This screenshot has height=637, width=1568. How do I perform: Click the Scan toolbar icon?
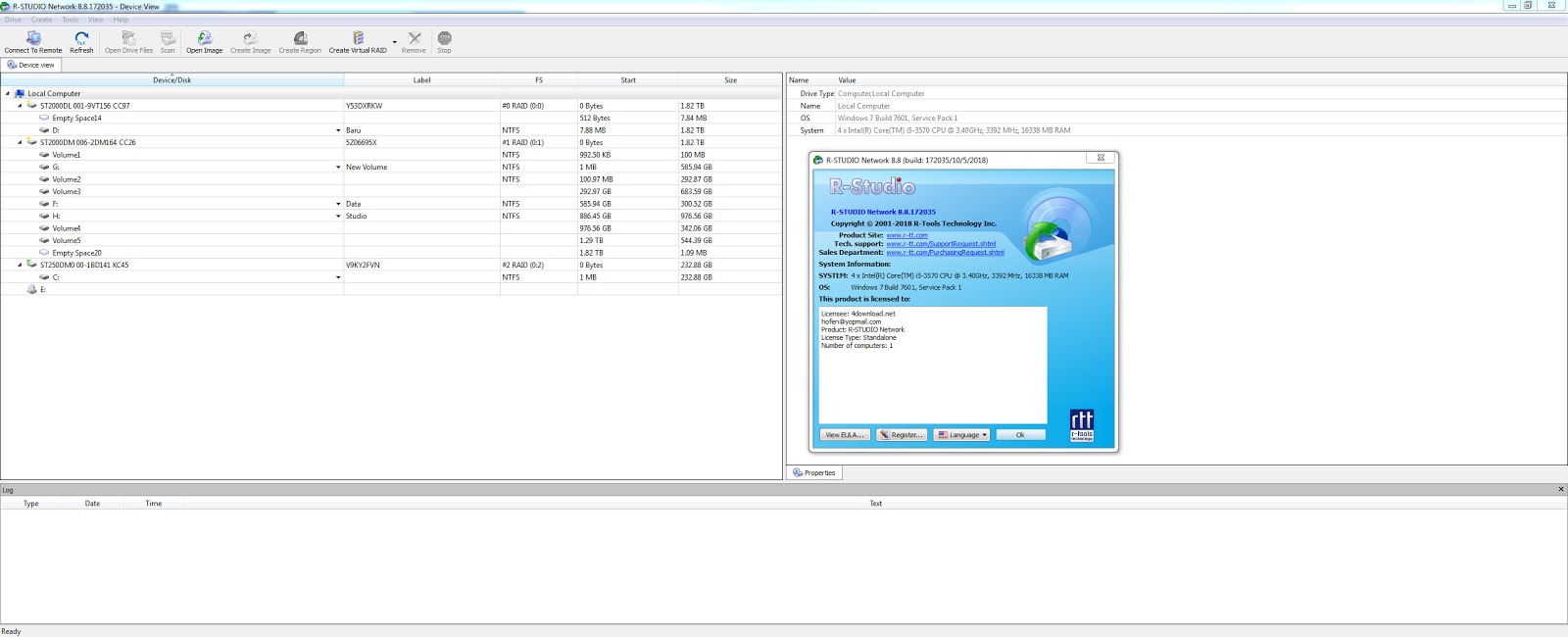tap(168, 38)
